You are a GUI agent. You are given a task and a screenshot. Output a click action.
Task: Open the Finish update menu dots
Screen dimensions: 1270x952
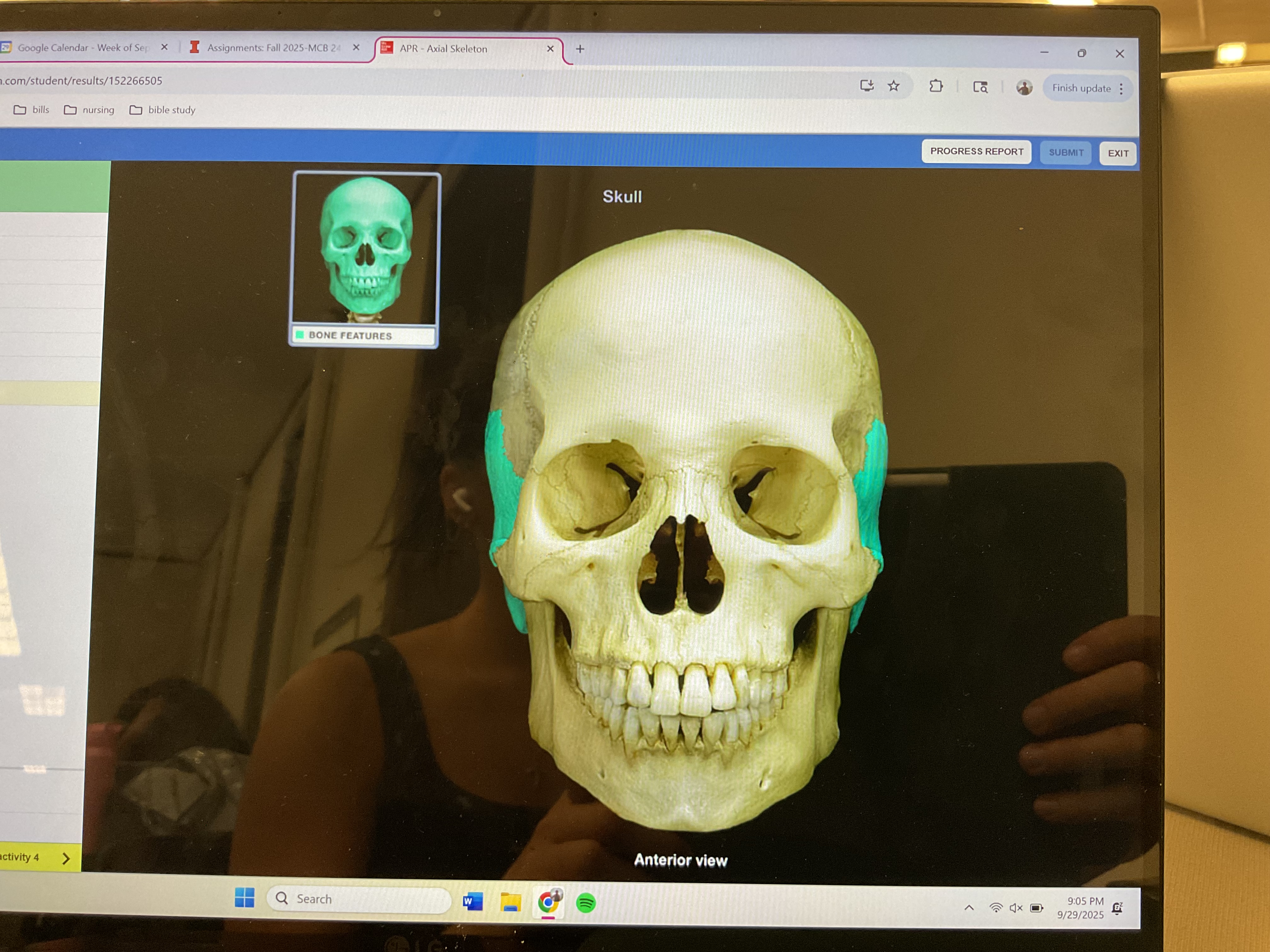[1121, 89]
